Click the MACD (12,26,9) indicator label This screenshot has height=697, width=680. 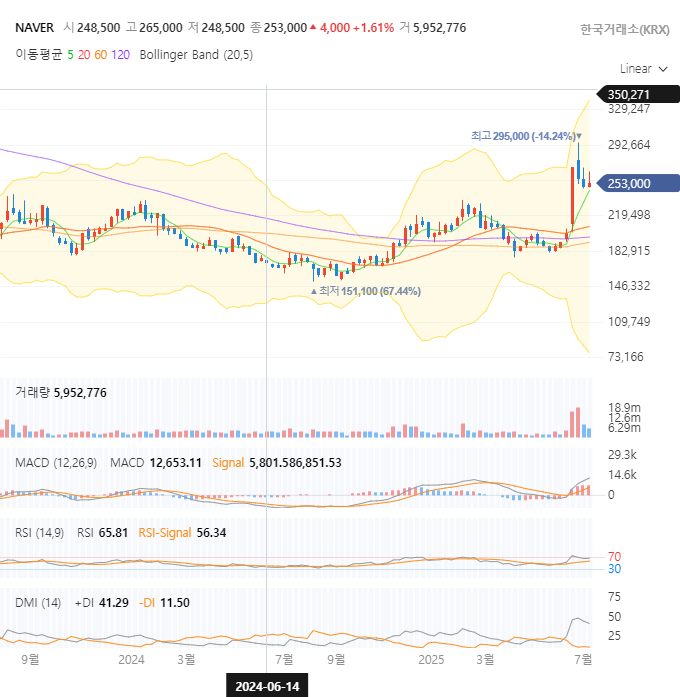click(x=56, y=463)
